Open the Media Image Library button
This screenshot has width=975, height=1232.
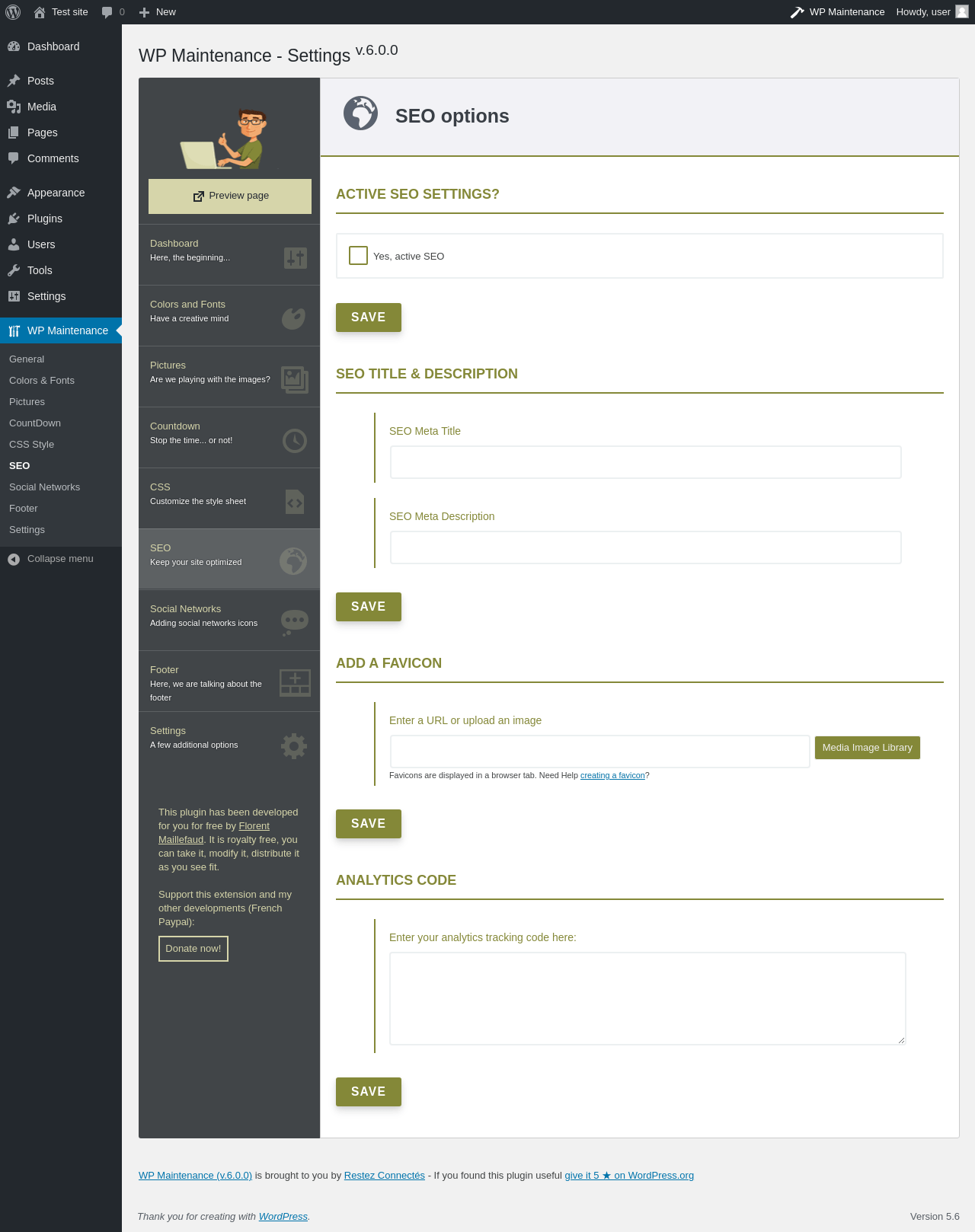pyautogui.click(x=868, y=748)
